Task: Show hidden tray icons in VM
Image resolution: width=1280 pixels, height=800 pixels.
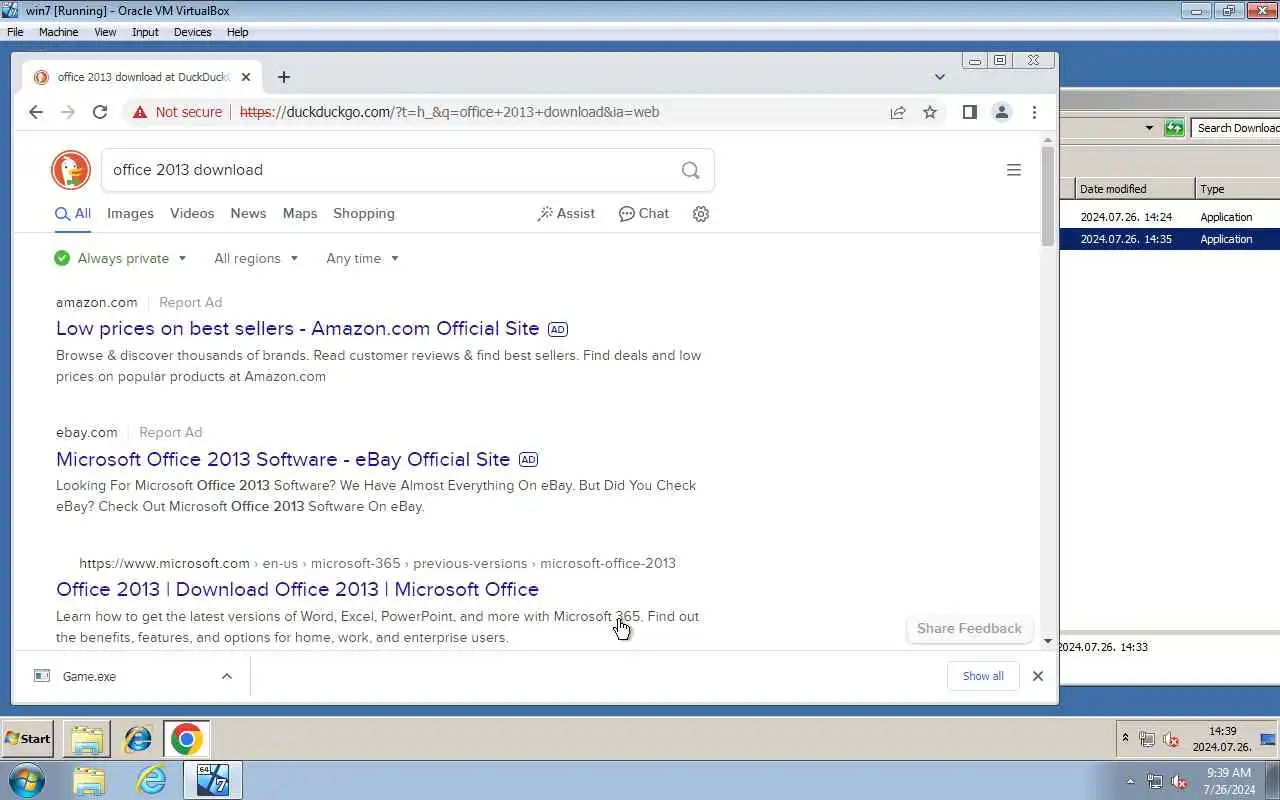Action: [1125, 739]
